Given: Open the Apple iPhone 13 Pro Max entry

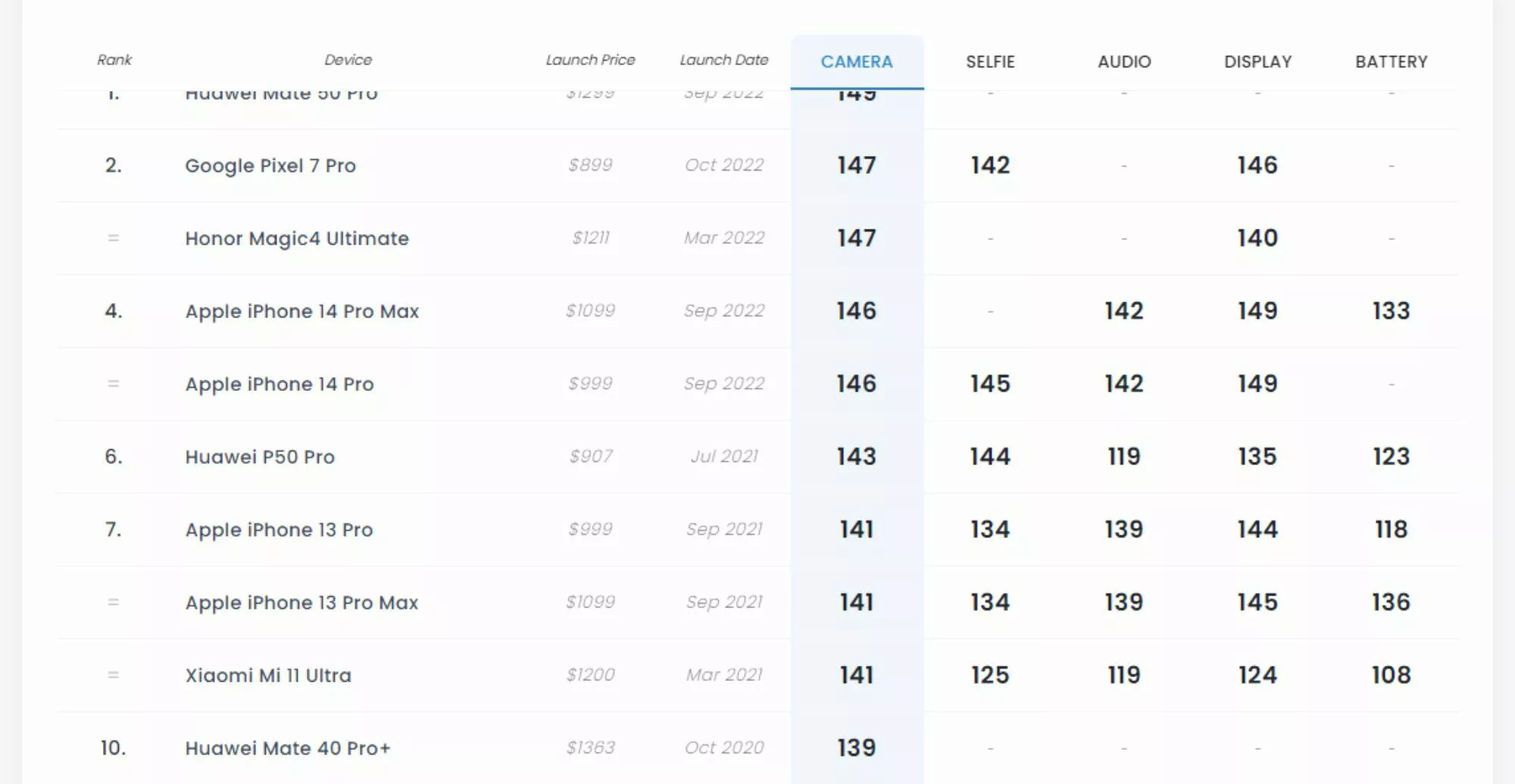Looking at the screenshot, I should 301,602.
